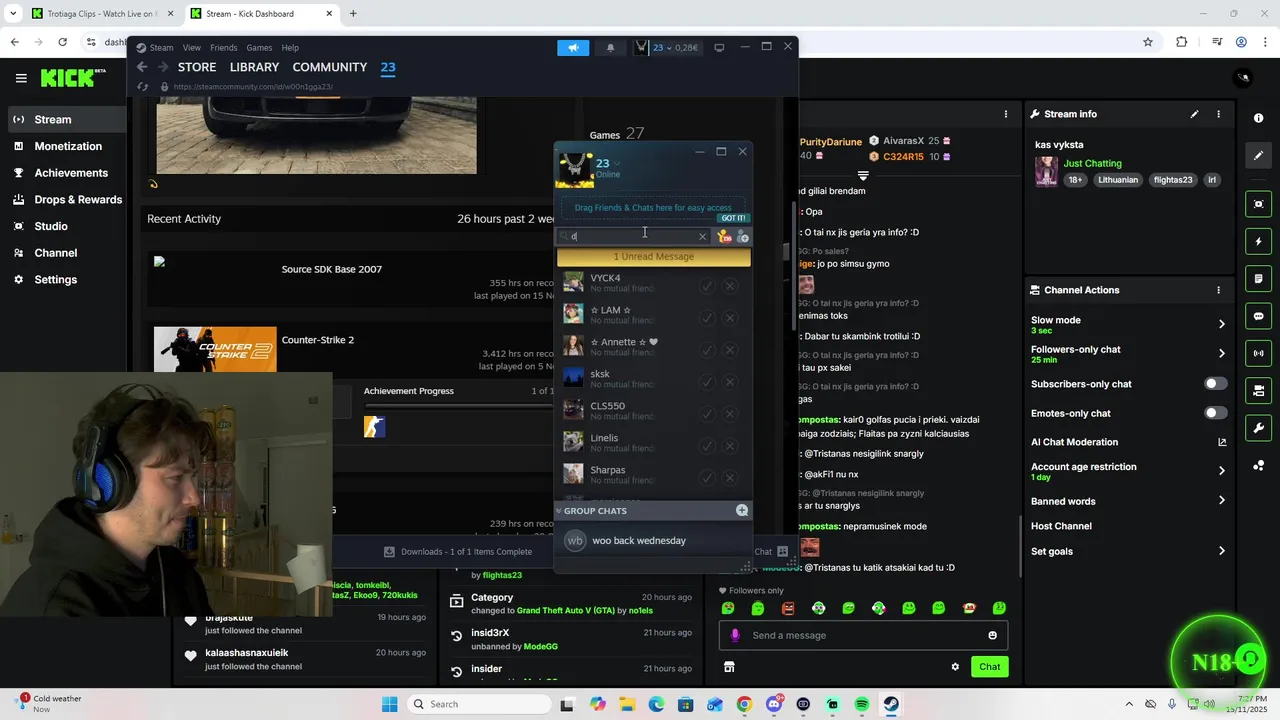Click the info icon in Kick right rail

(x=1258, y=118)
